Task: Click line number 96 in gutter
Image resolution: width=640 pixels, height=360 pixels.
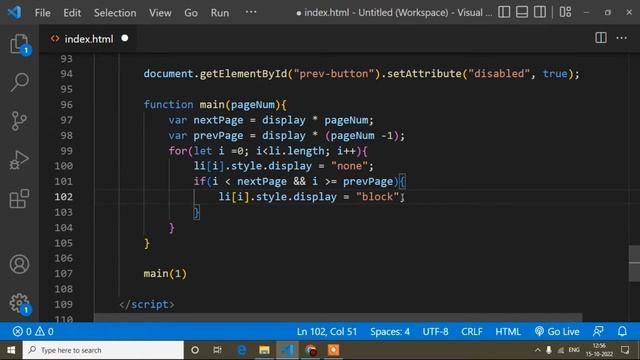Action: (x=66, y=104)
